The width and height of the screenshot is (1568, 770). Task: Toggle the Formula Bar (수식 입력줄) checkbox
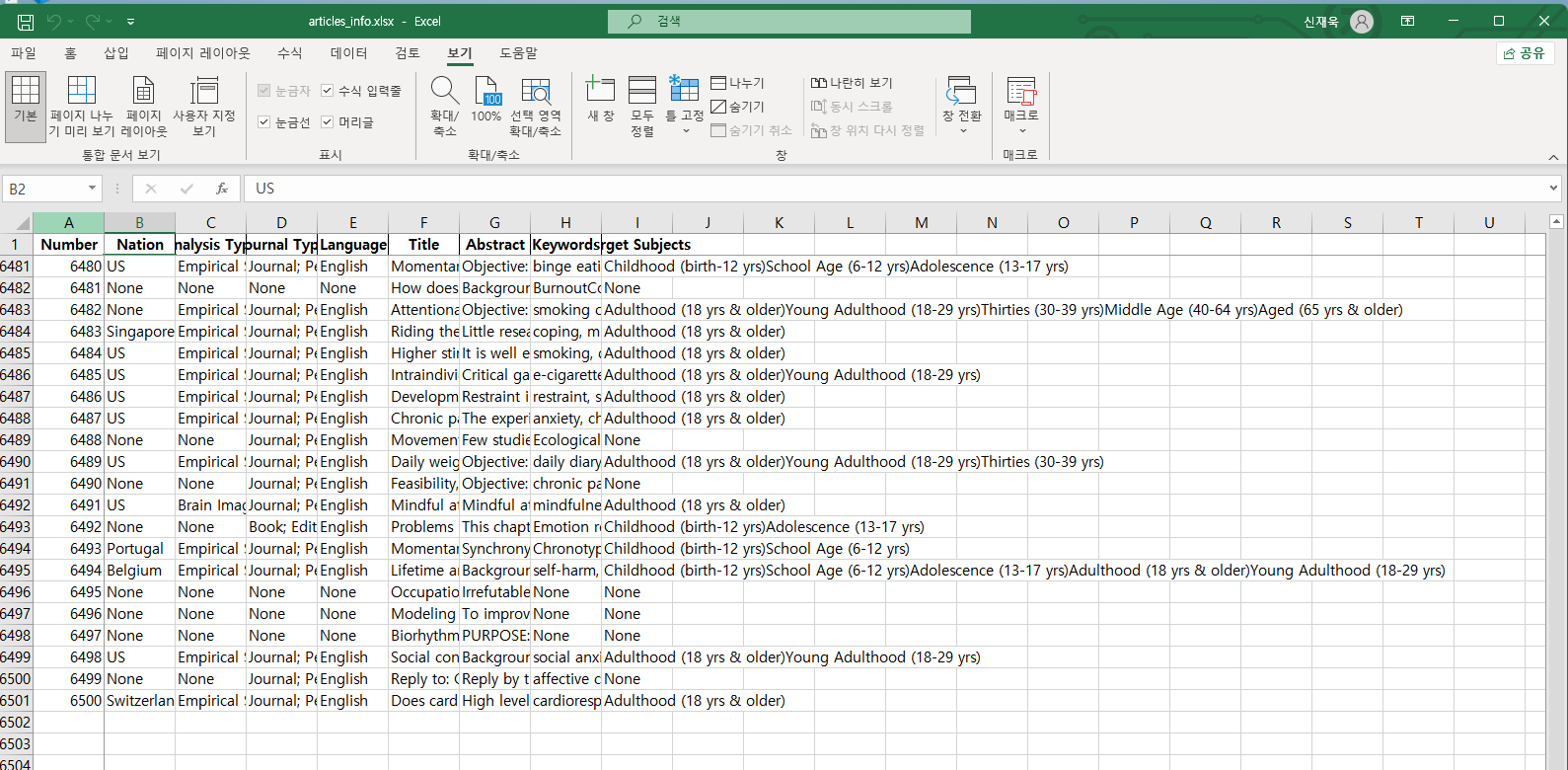[328, 91]
